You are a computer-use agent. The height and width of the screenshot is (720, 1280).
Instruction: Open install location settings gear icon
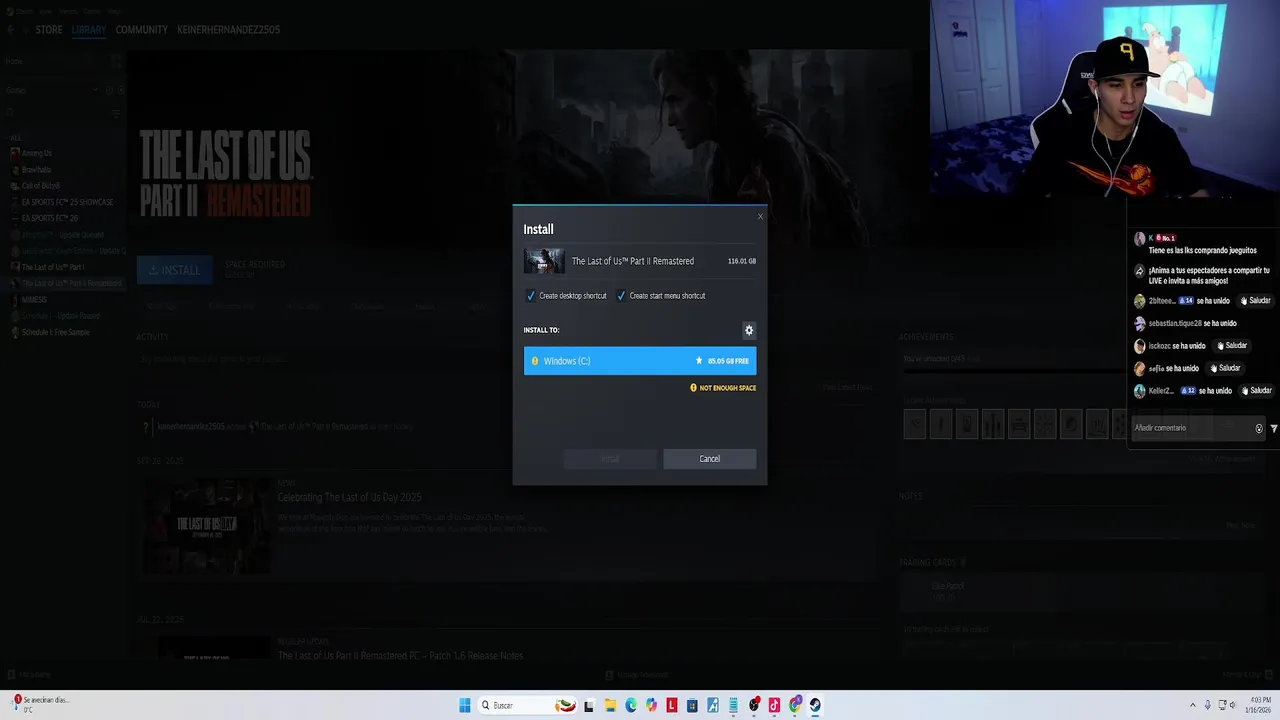(749, 330)
